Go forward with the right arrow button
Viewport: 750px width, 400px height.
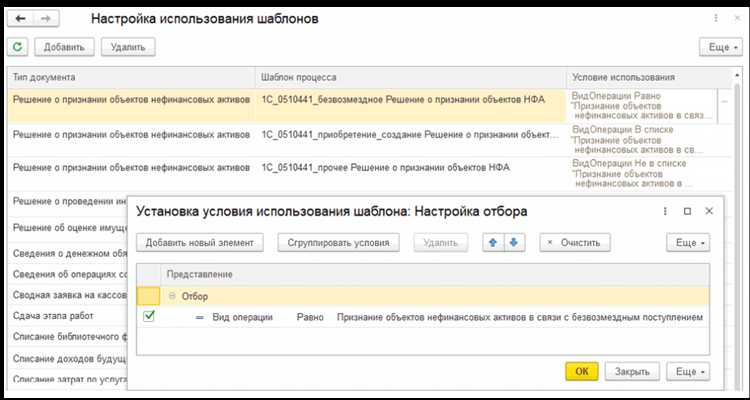(45, 19)
